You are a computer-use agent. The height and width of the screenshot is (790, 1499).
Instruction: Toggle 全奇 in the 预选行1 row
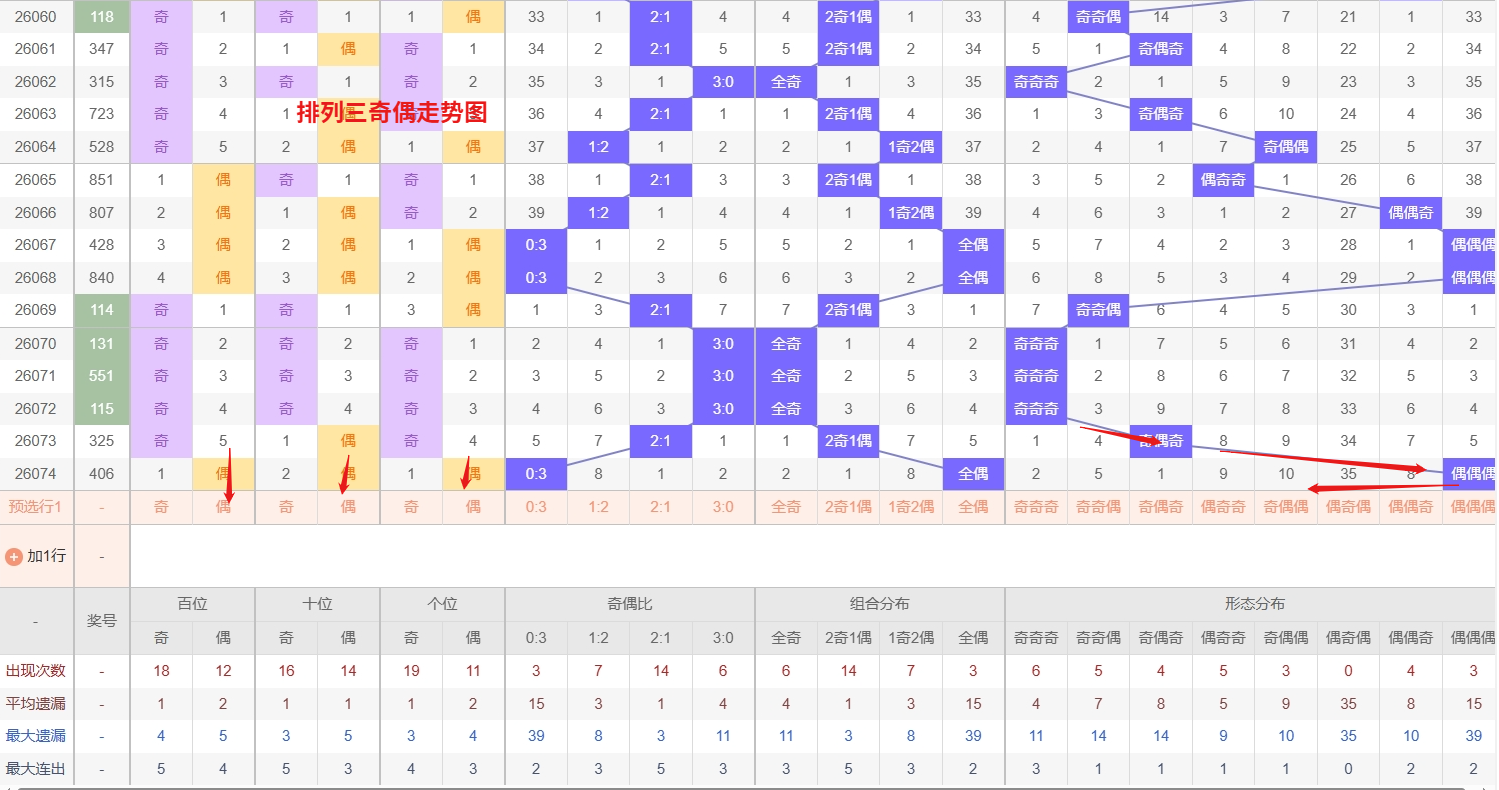(x=786, y=507)
